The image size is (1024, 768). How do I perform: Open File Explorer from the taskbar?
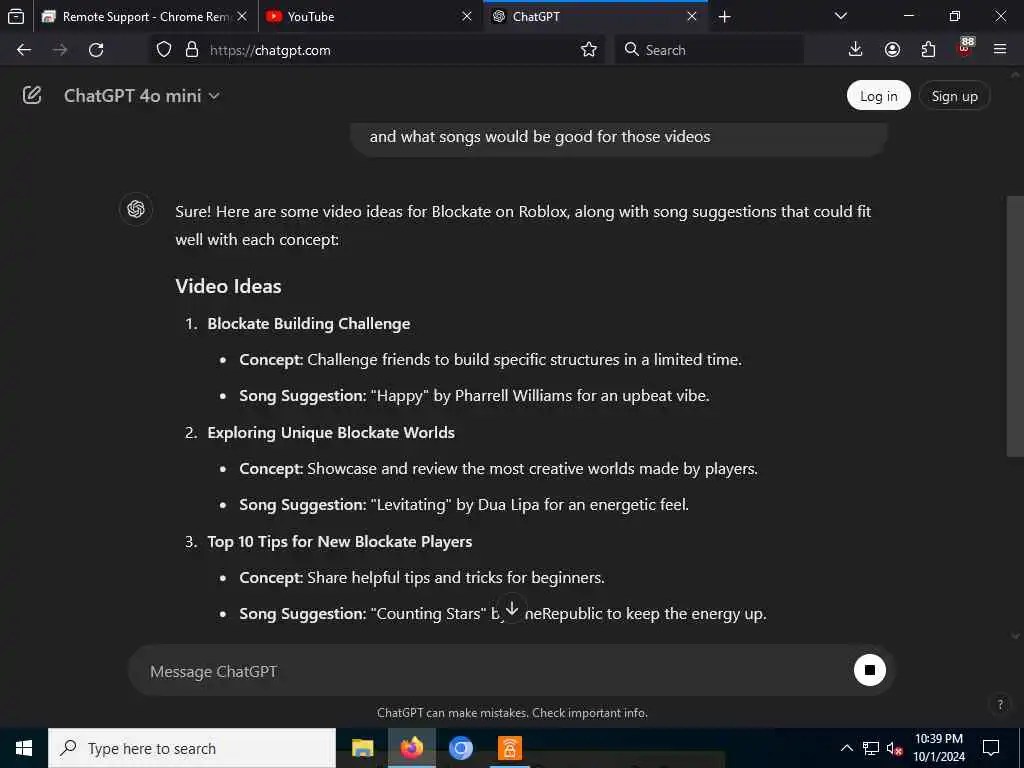[362, 748]
